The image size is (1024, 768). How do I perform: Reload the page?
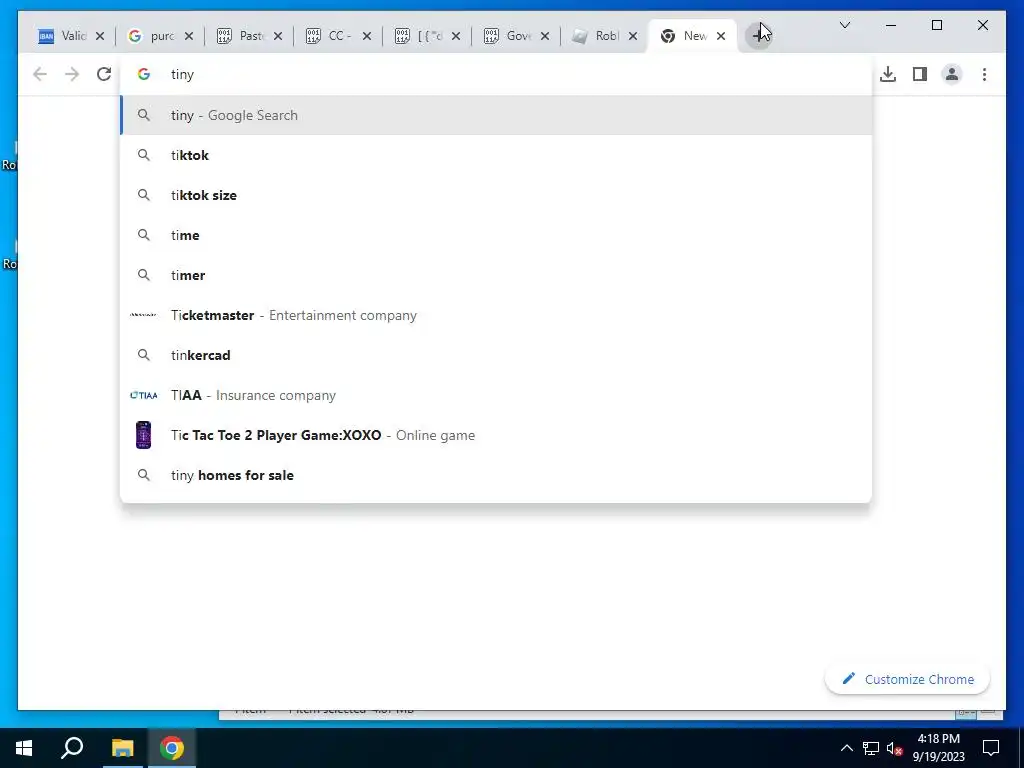(104, 74)
